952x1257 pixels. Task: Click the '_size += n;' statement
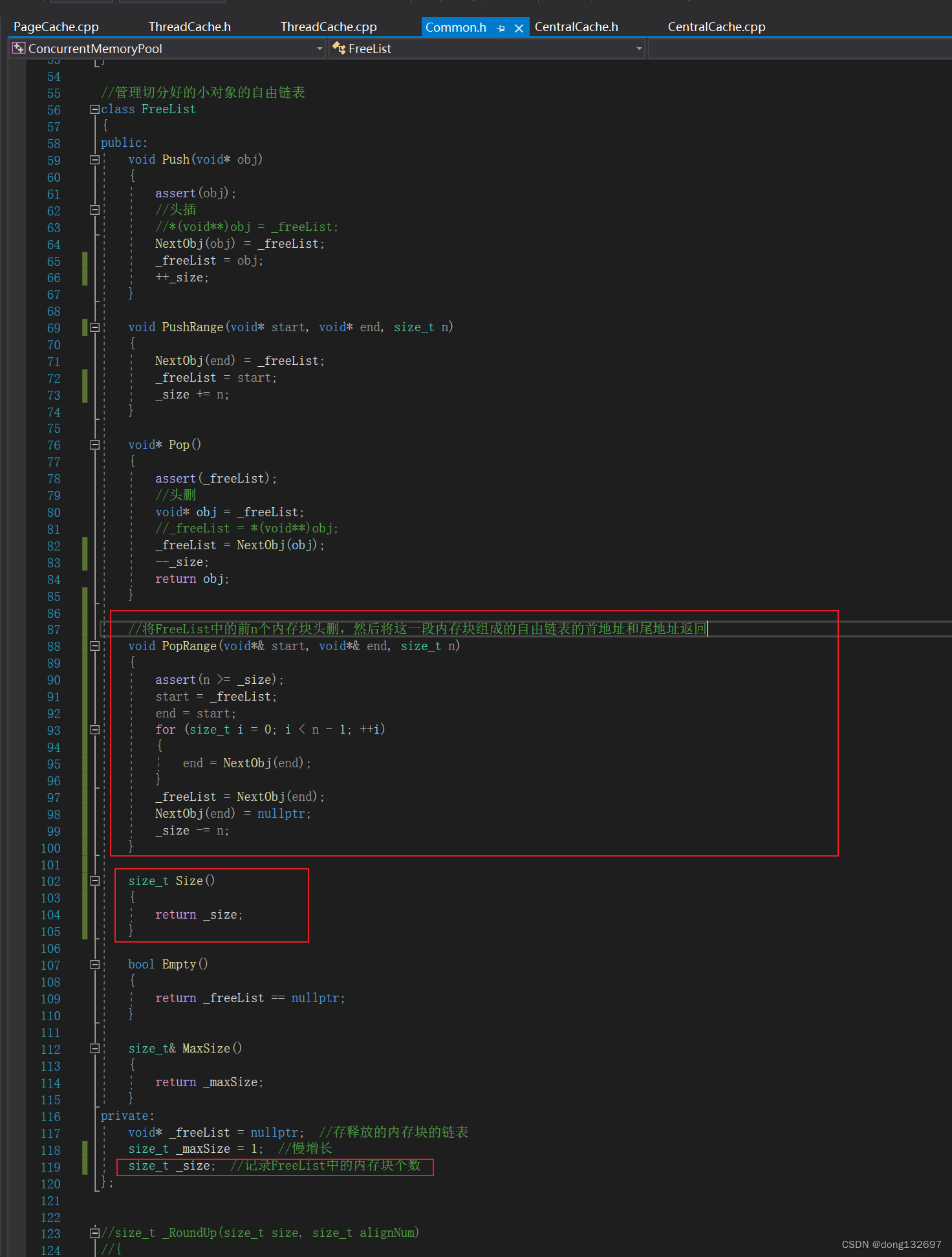click(x=192, y=395)
